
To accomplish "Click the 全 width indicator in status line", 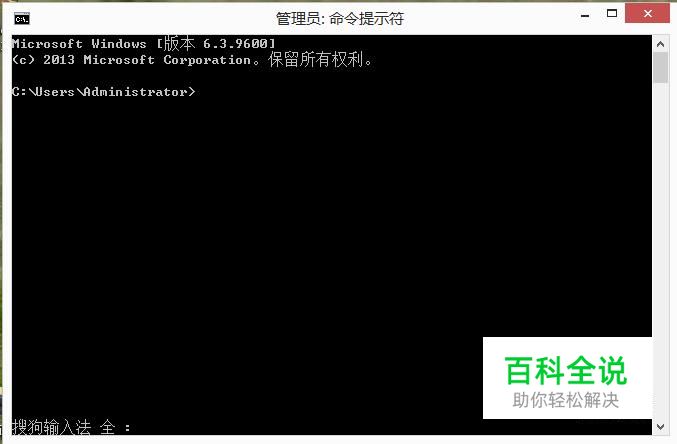I will 108,427.
